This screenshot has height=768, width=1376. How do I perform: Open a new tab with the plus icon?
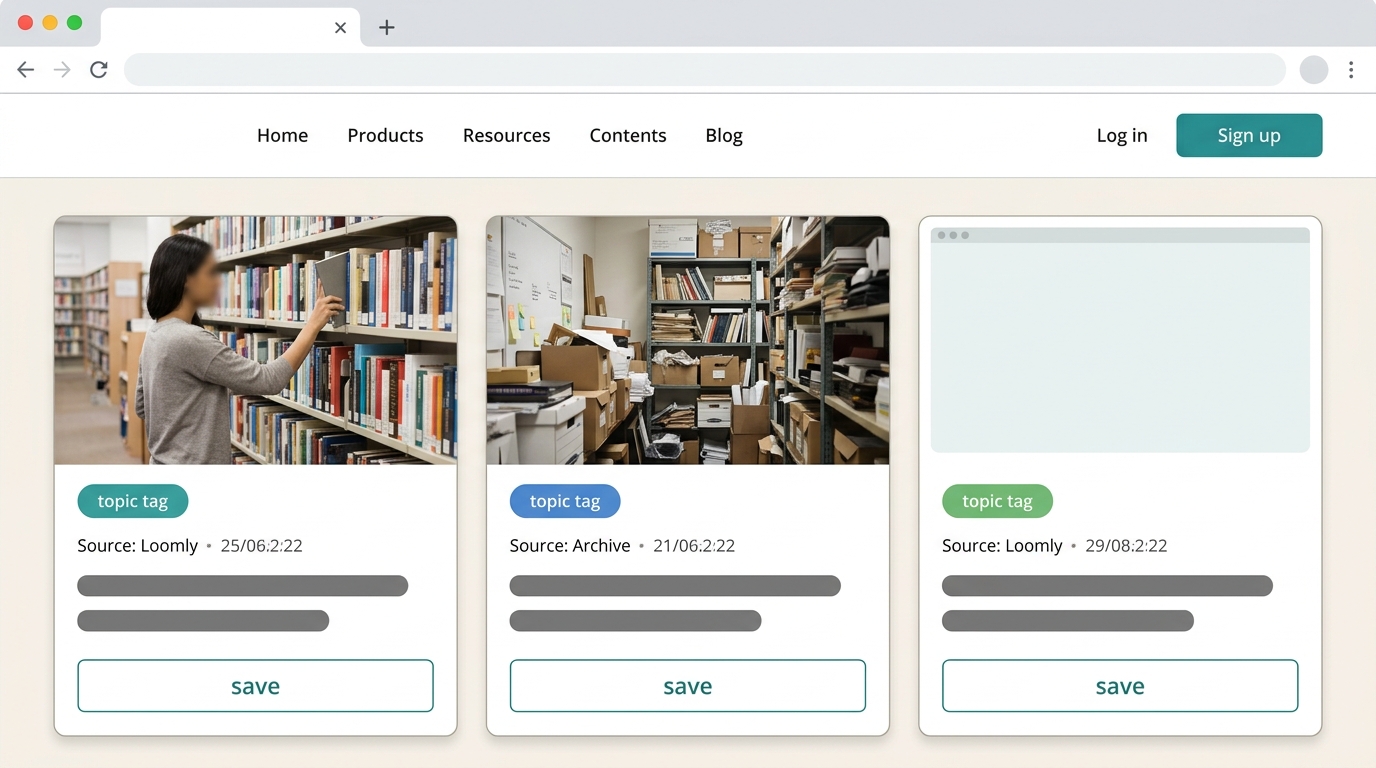point(387,27)
